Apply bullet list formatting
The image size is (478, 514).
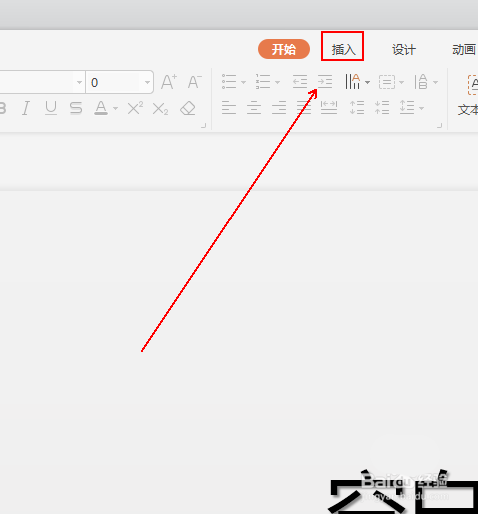[x=229, y=82]
